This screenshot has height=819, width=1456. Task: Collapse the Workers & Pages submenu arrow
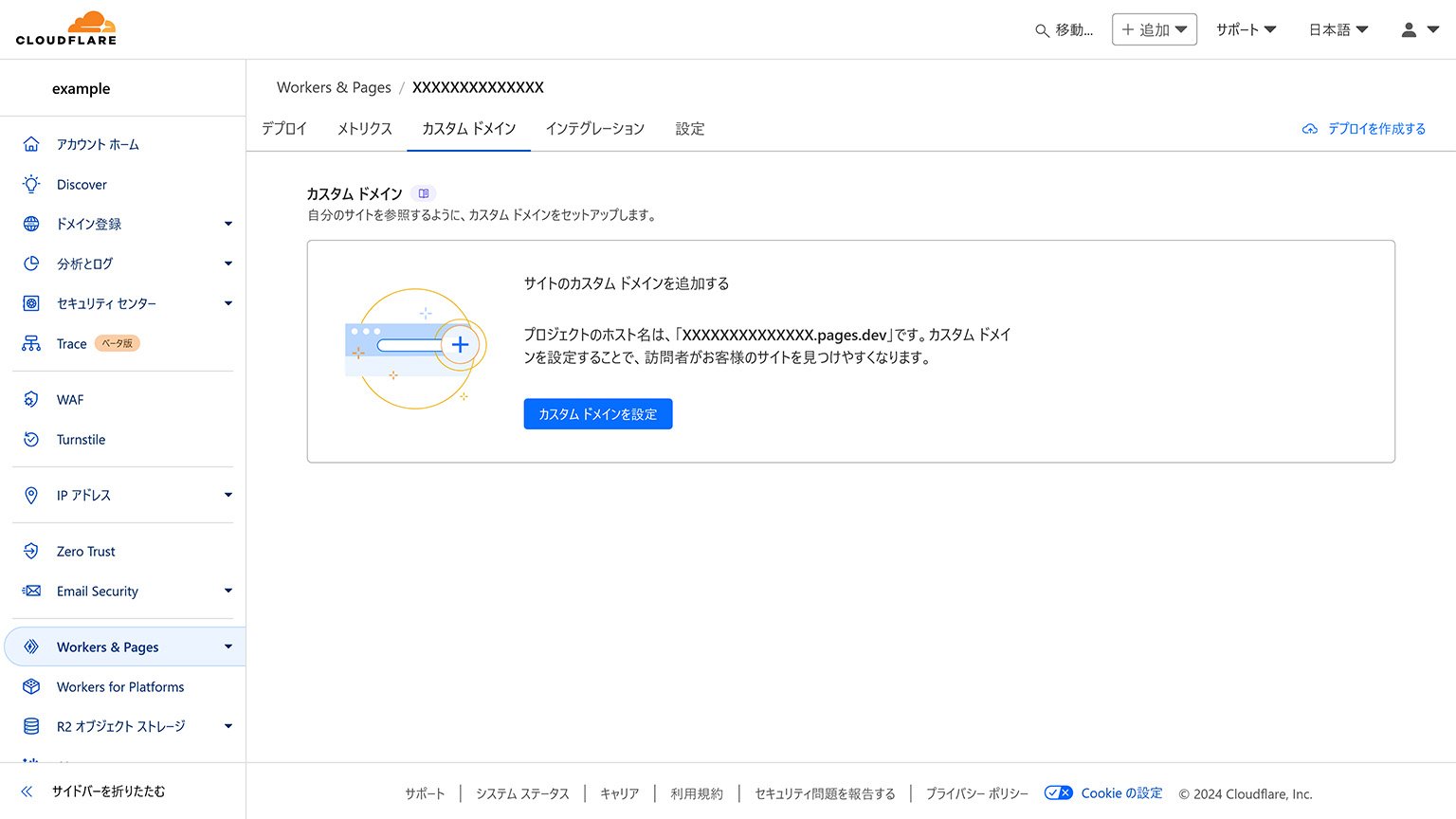(x=228, y=646)
